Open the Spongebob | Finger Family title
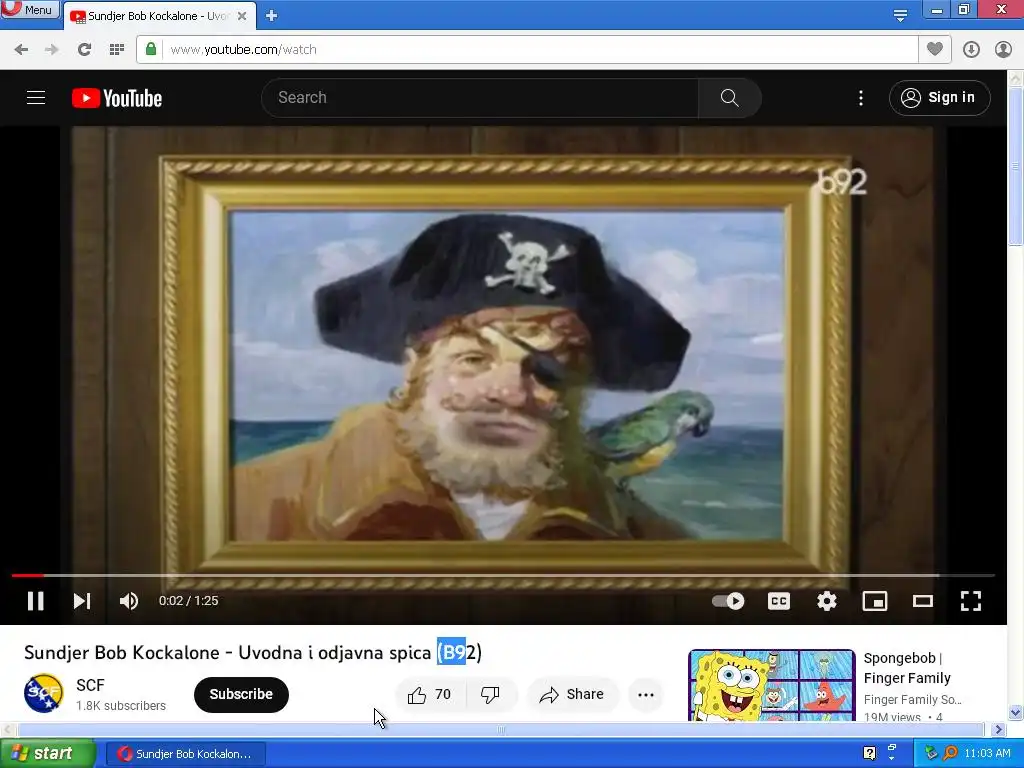 pyautogui.click(x=907, y=668)
